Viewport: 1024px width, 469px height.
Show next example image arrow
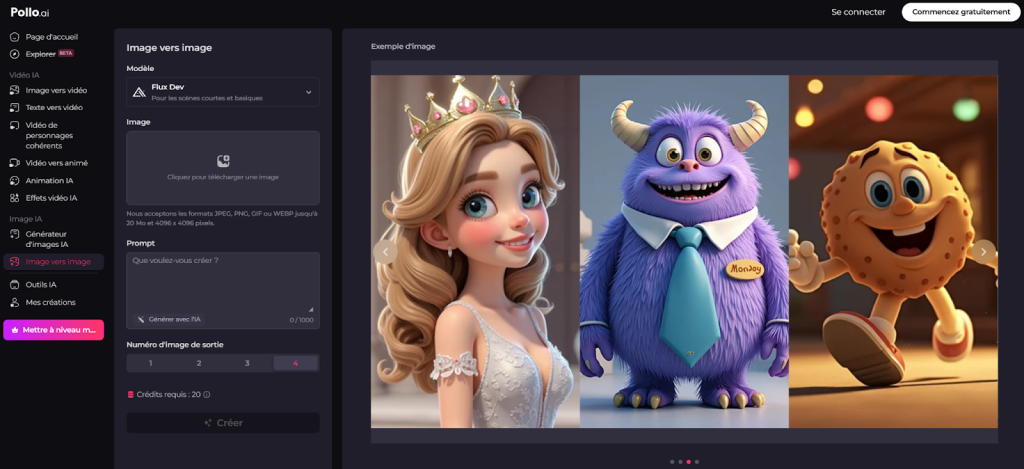(x=984, y=251)
